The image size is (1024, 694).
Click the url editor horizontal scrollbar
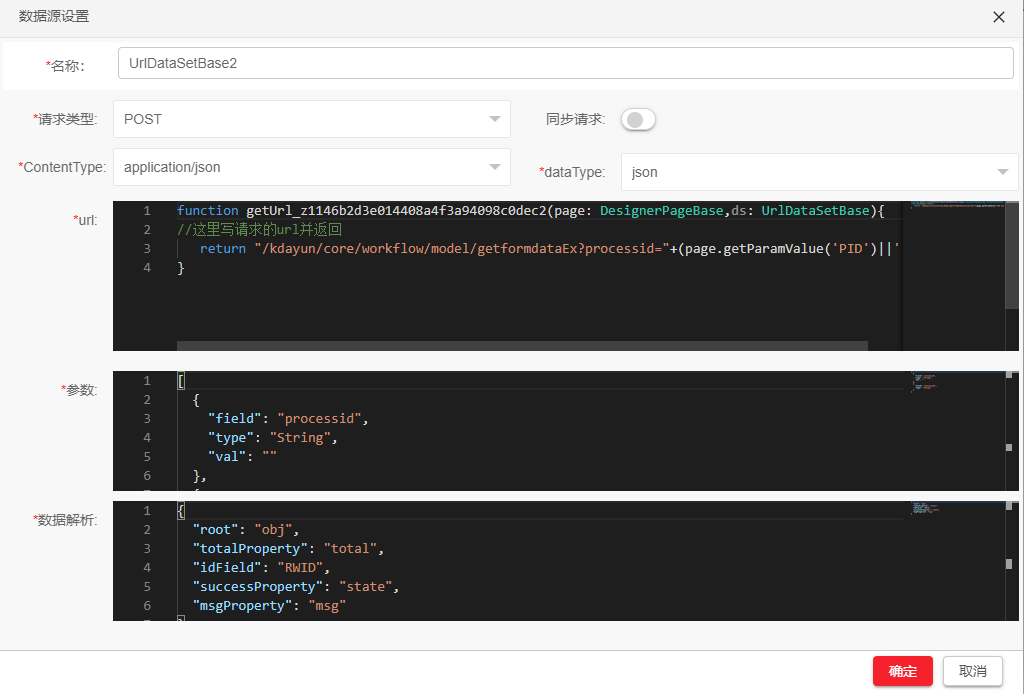(522, 345)
